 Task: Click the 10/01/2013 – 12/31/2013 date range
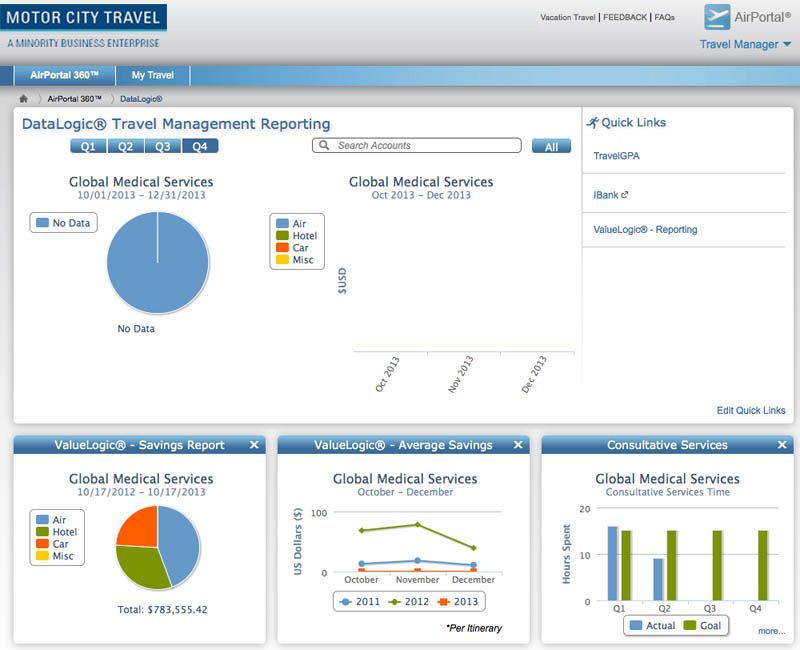[x=141, y=195]
